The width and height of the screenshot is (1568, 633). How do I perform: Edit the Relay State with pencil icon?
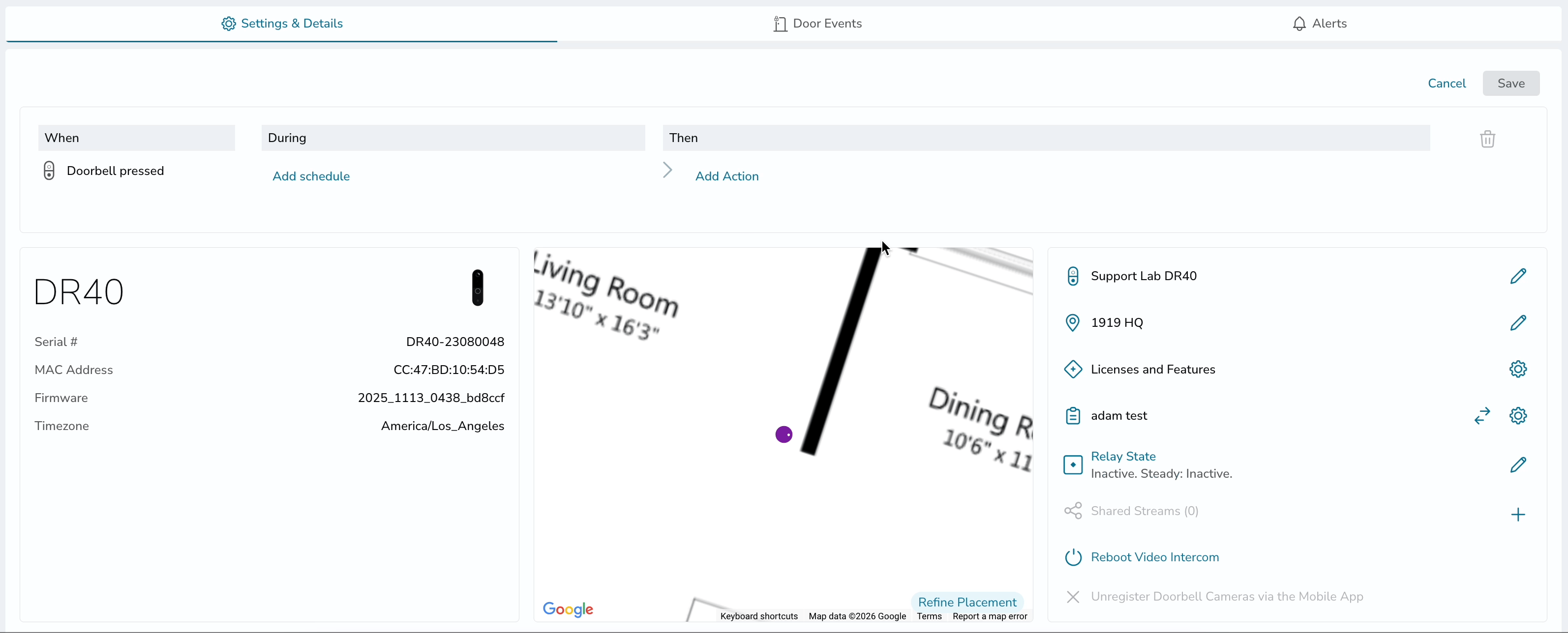pyautogui.click(x=1517, y=465)
